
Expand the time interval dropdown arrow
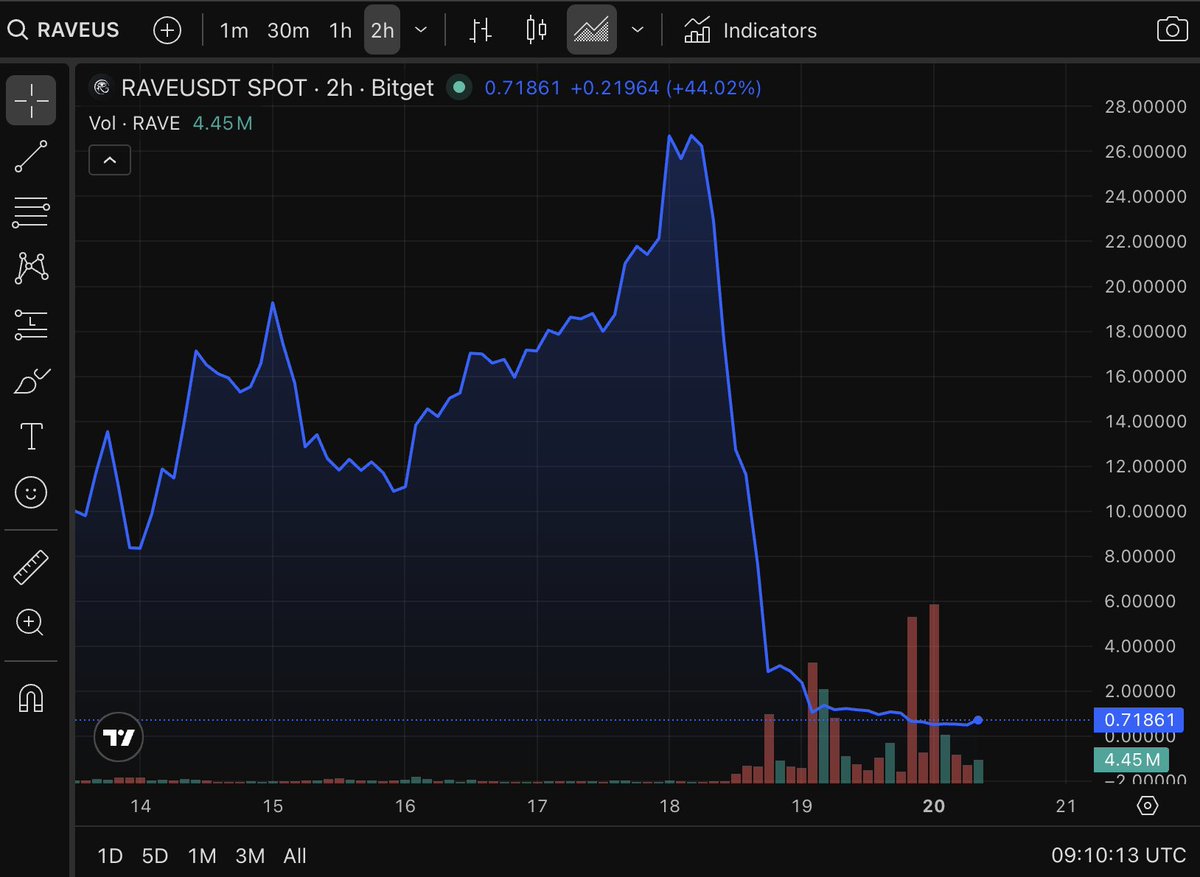(421, 30)
